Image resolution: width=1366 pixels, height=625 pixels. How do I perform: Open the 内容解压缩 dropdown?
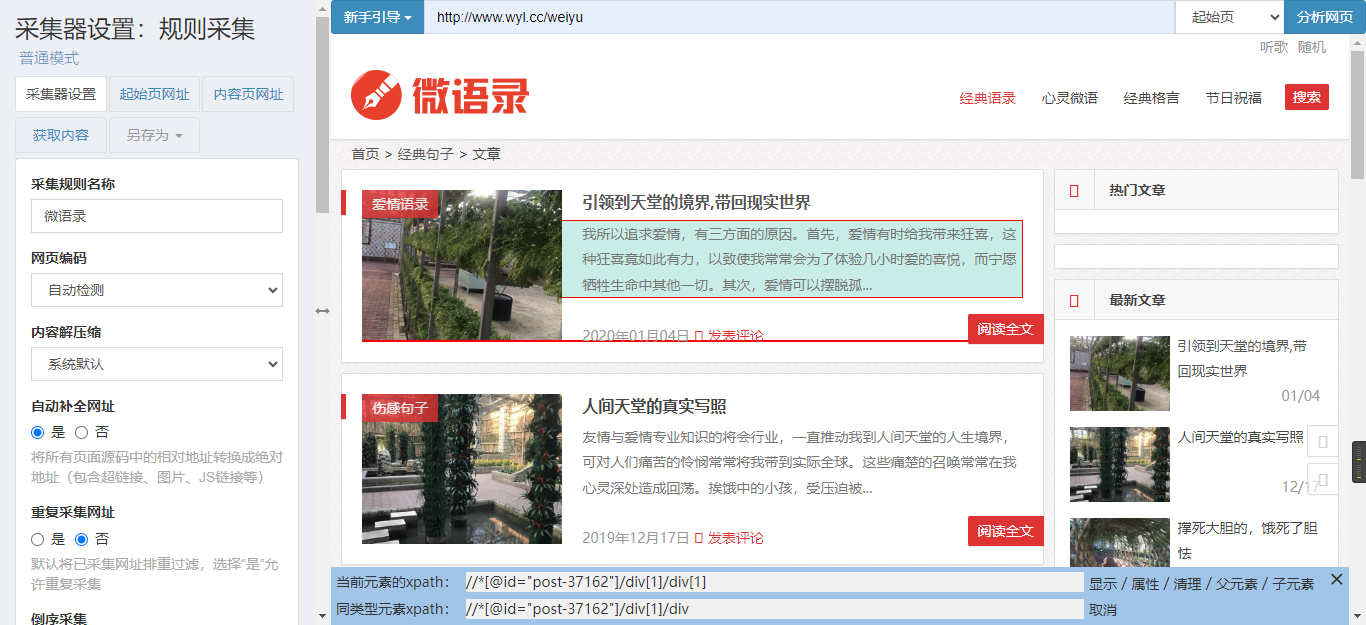click(156, 364)
